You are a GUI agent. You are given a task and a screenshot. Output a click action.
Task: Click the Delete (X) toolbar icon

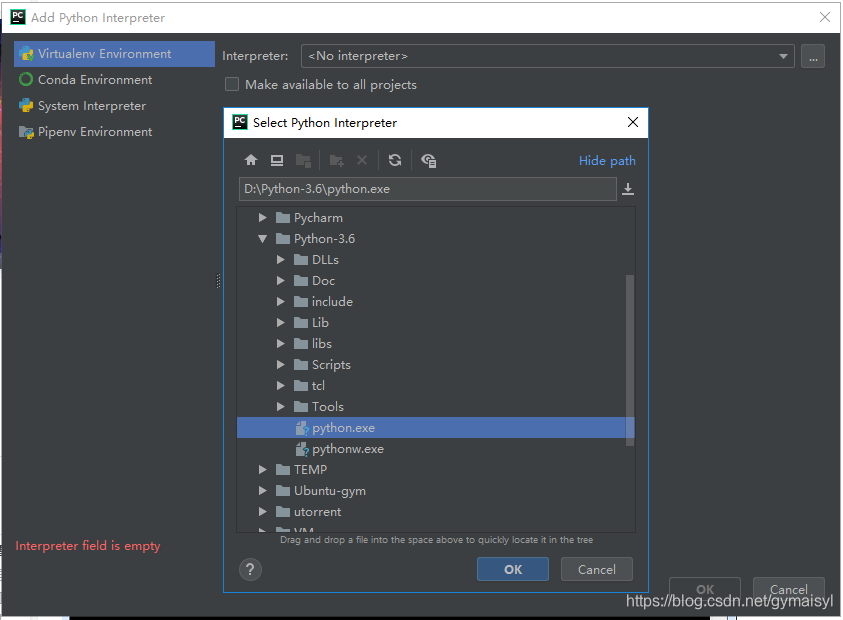pyautogui.click(x=362, y=160)
